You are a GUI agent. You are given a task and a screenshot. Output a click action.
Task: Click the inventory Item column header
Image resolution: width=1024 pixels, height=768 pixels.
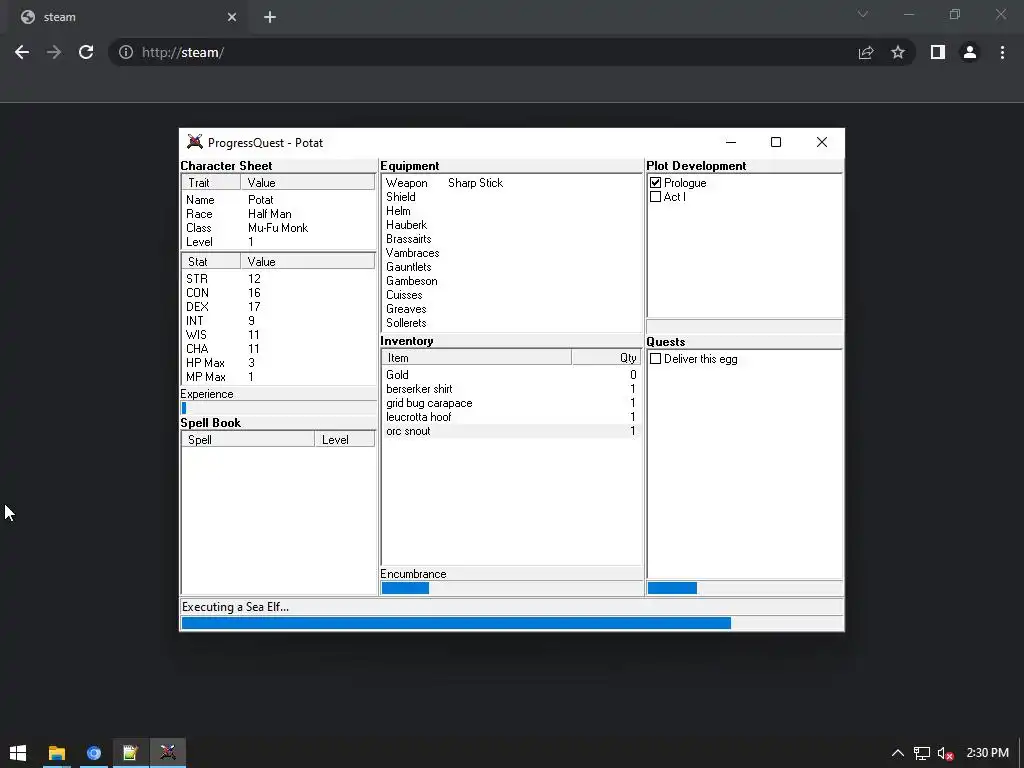pos(477,358)
